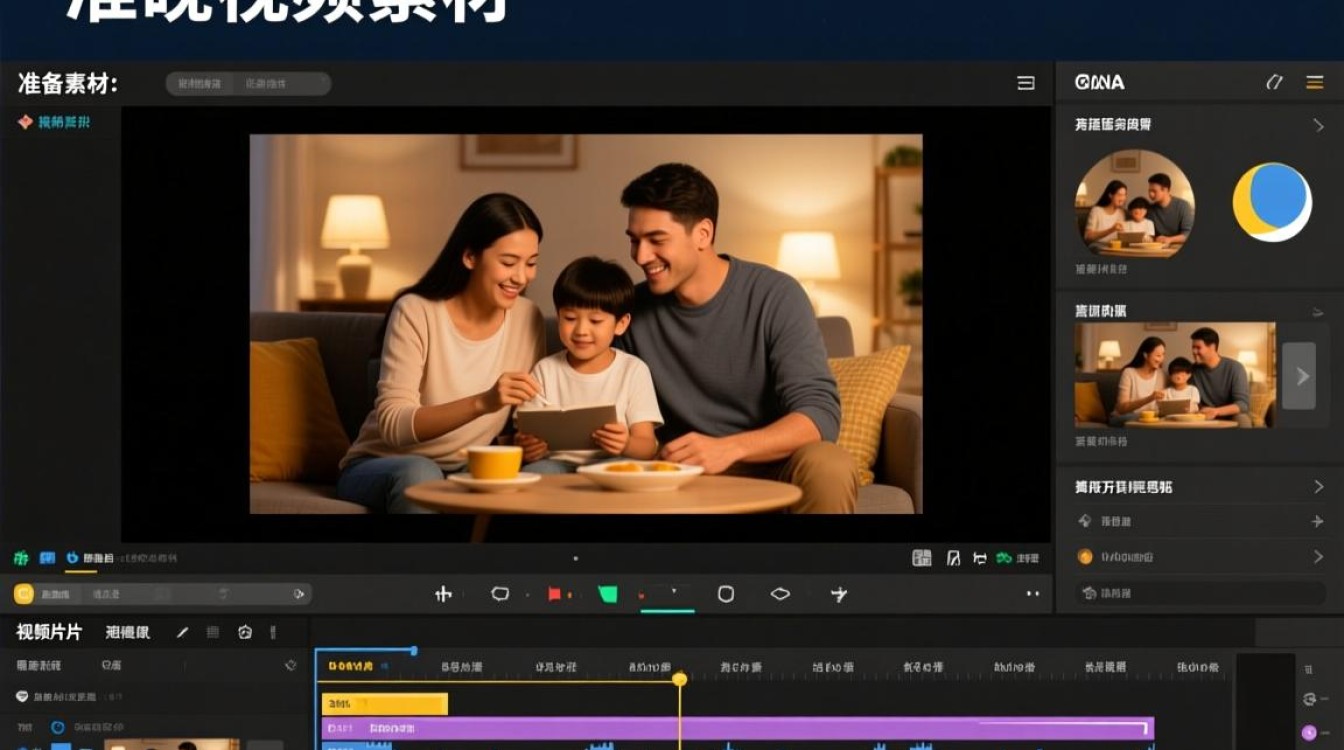
Task: Select the right segment of the pill toggle beside 准备素材
Action: [281, 84]
